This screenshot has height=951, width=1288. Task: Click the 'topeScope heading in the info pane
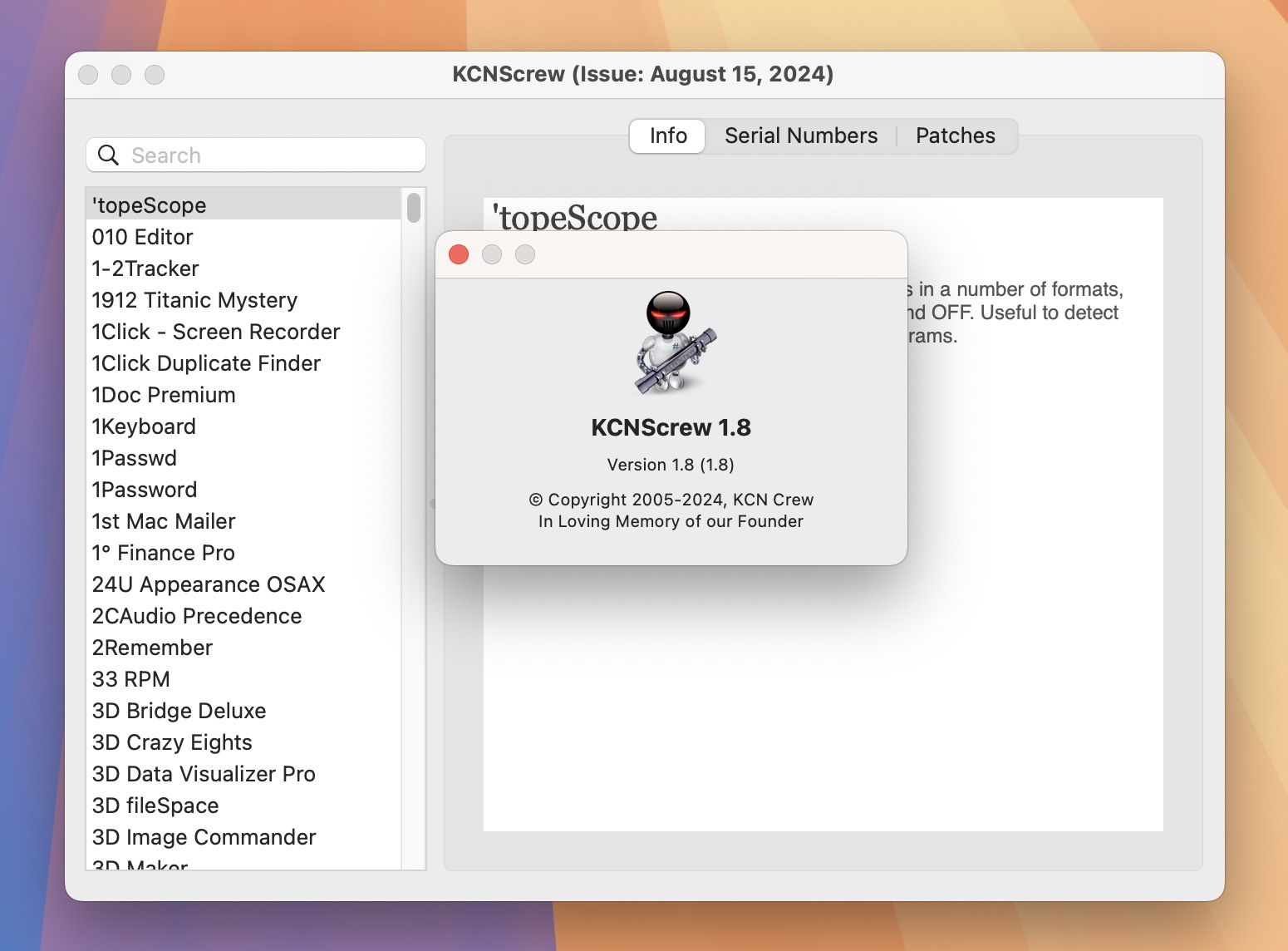(574, 216)
